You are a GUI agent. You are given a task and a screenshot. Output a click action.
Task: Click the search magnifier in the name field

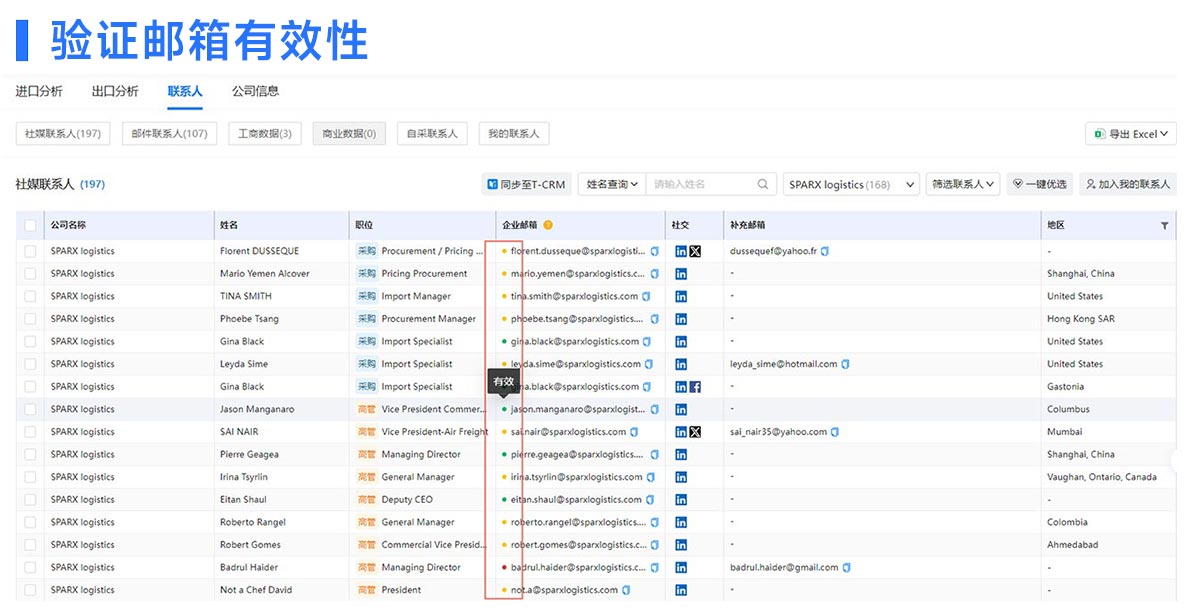(x=763, y=184)
